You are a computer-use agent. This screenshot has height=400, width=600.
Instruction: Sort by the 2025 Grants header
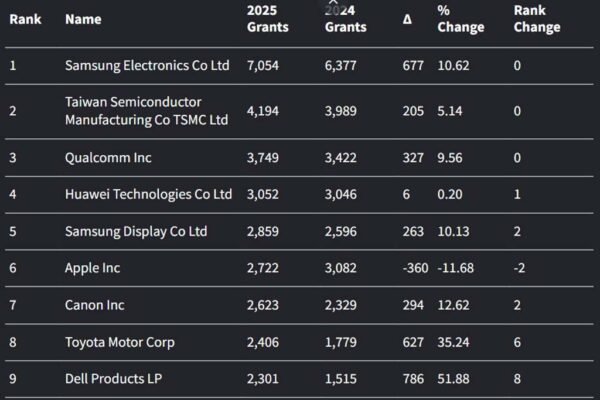click(267, 19)
